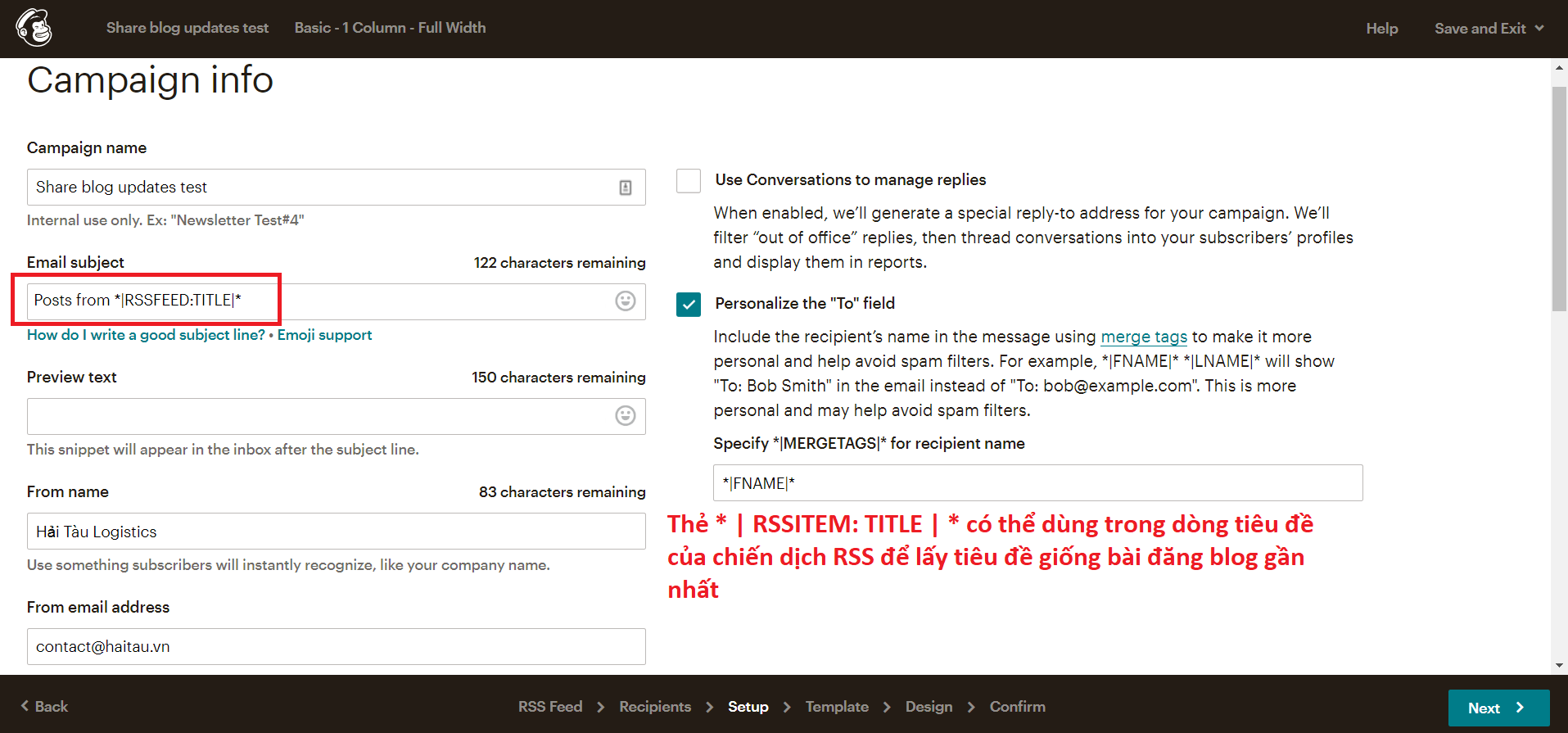Expand the Save and Exit dropdown

pos(1539,29)
